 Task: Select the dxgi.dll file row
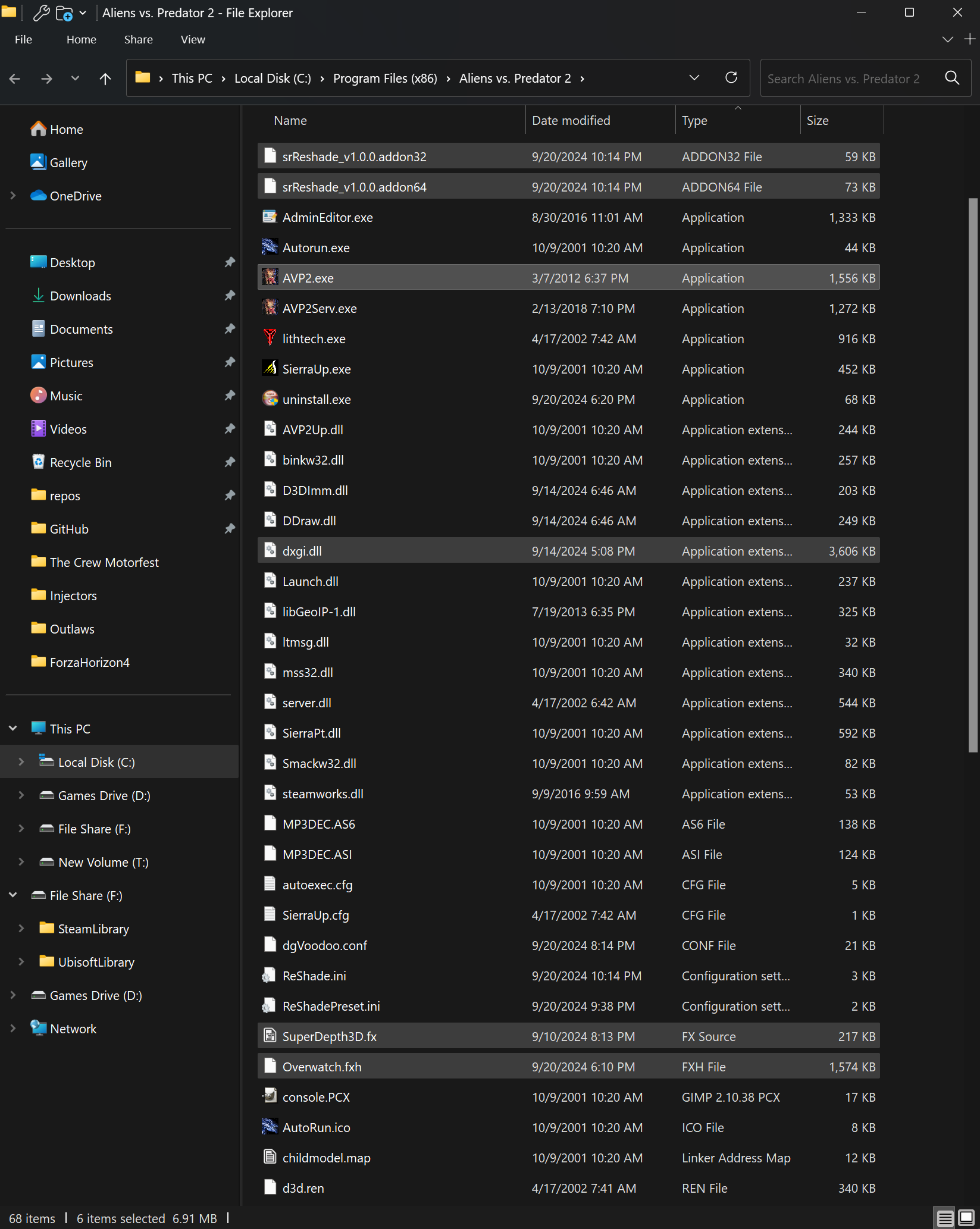tap(568, 551)
